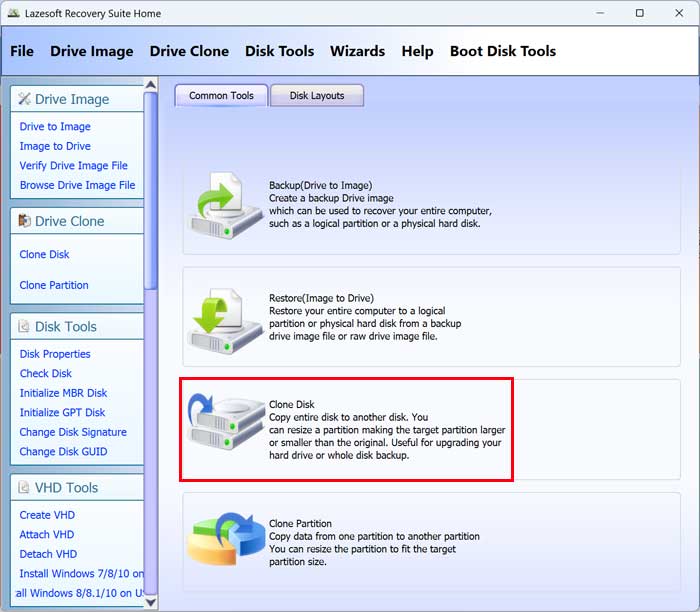
Task: Open Change Disk GUID
Action: tap(63, 451)
